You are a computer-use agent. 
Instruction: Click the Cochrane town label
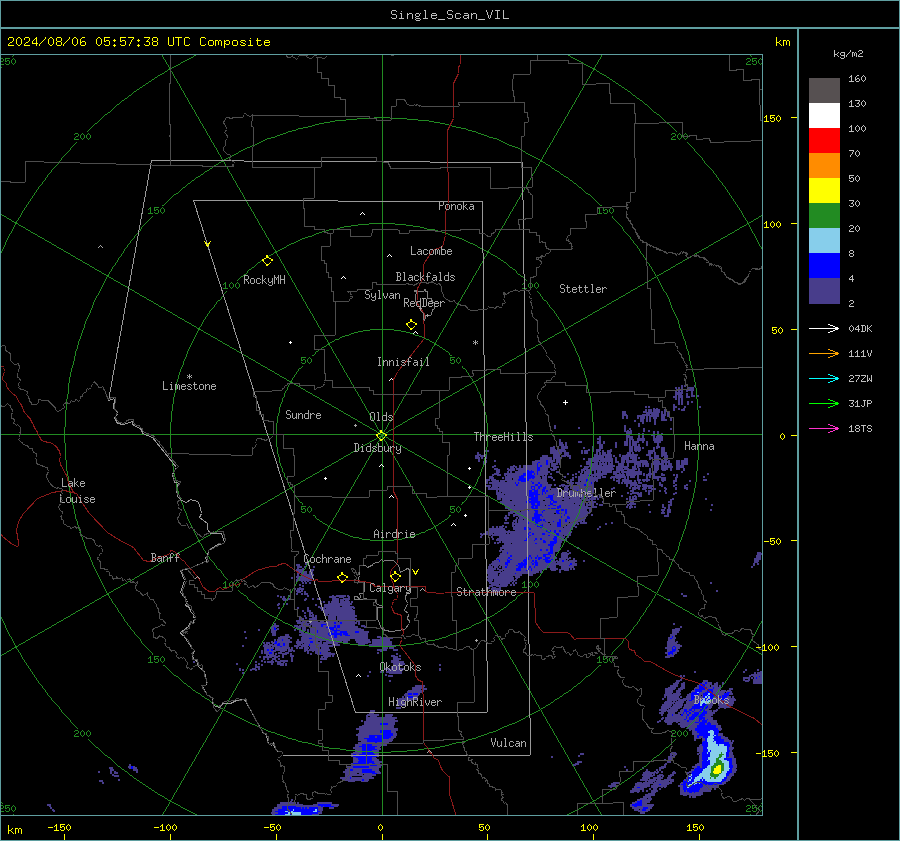pos(327,559)
